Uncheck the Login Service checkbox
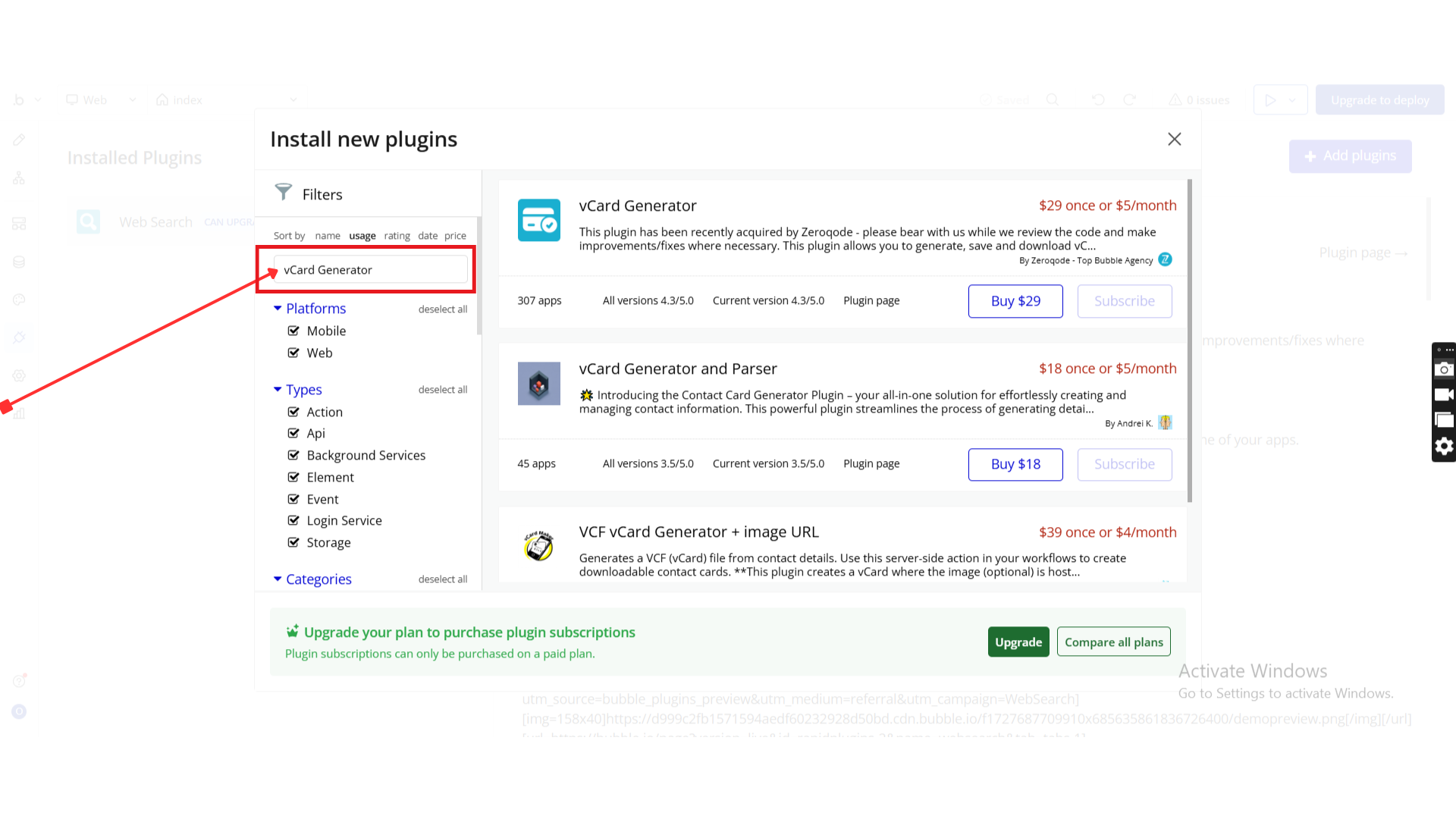The width and height of the screenshot is (1456, 819). [x=293, y=520]
